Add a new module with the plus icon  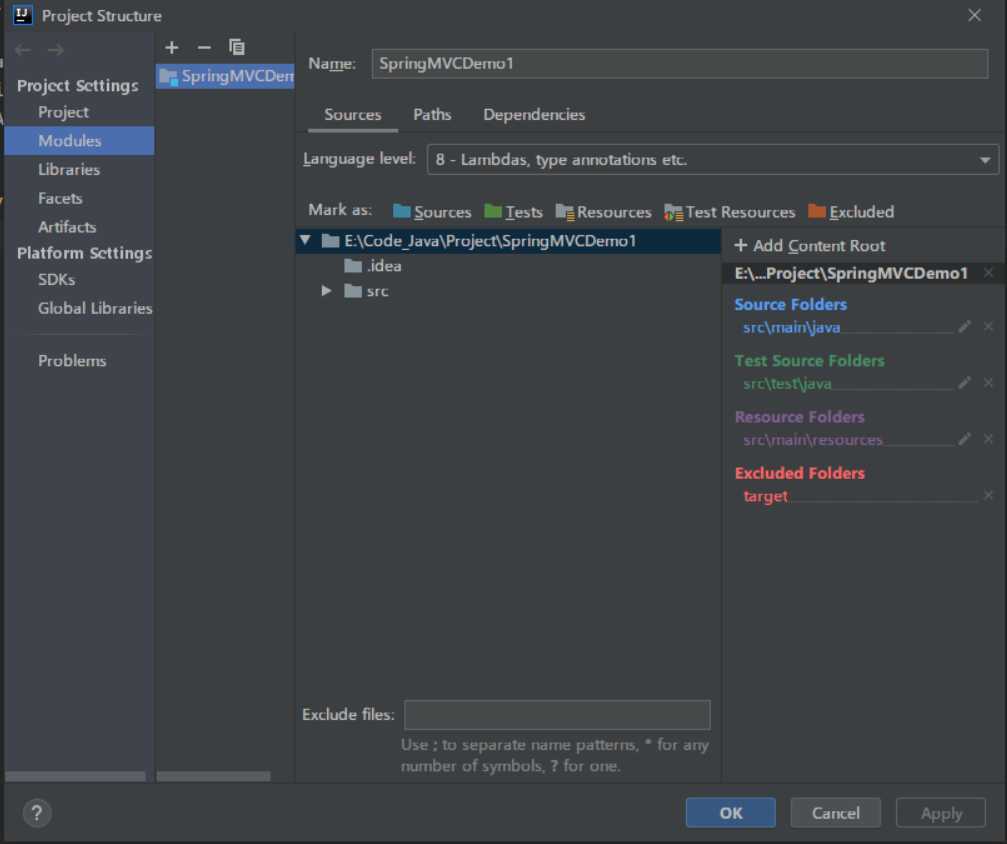click(171, 48)
